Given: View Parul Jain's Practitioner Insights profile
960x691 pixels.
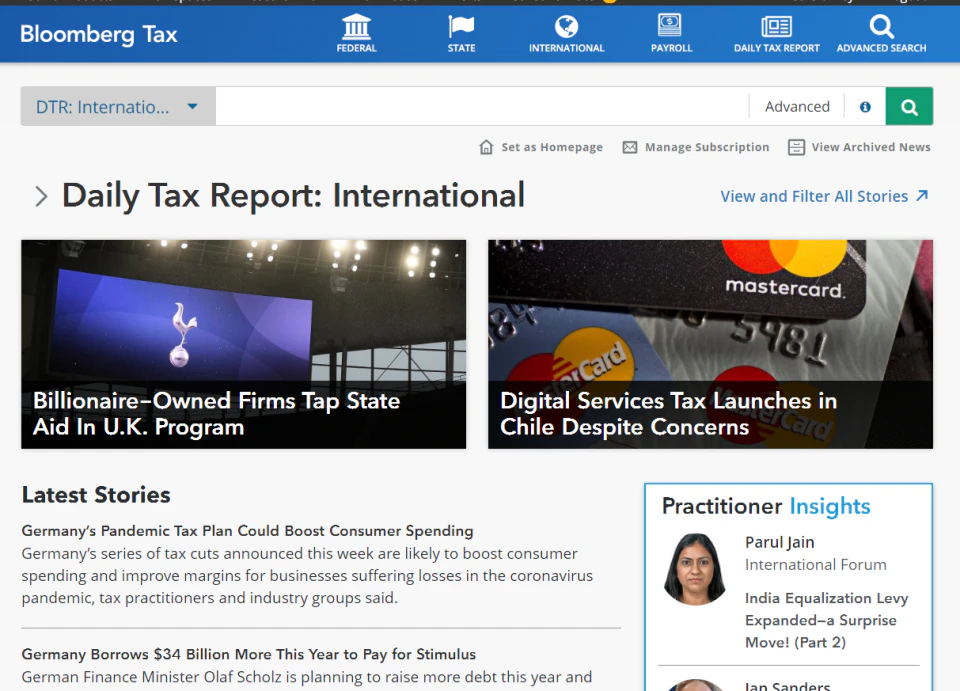Looking at the screenshot, I should (x=779, y=542).
